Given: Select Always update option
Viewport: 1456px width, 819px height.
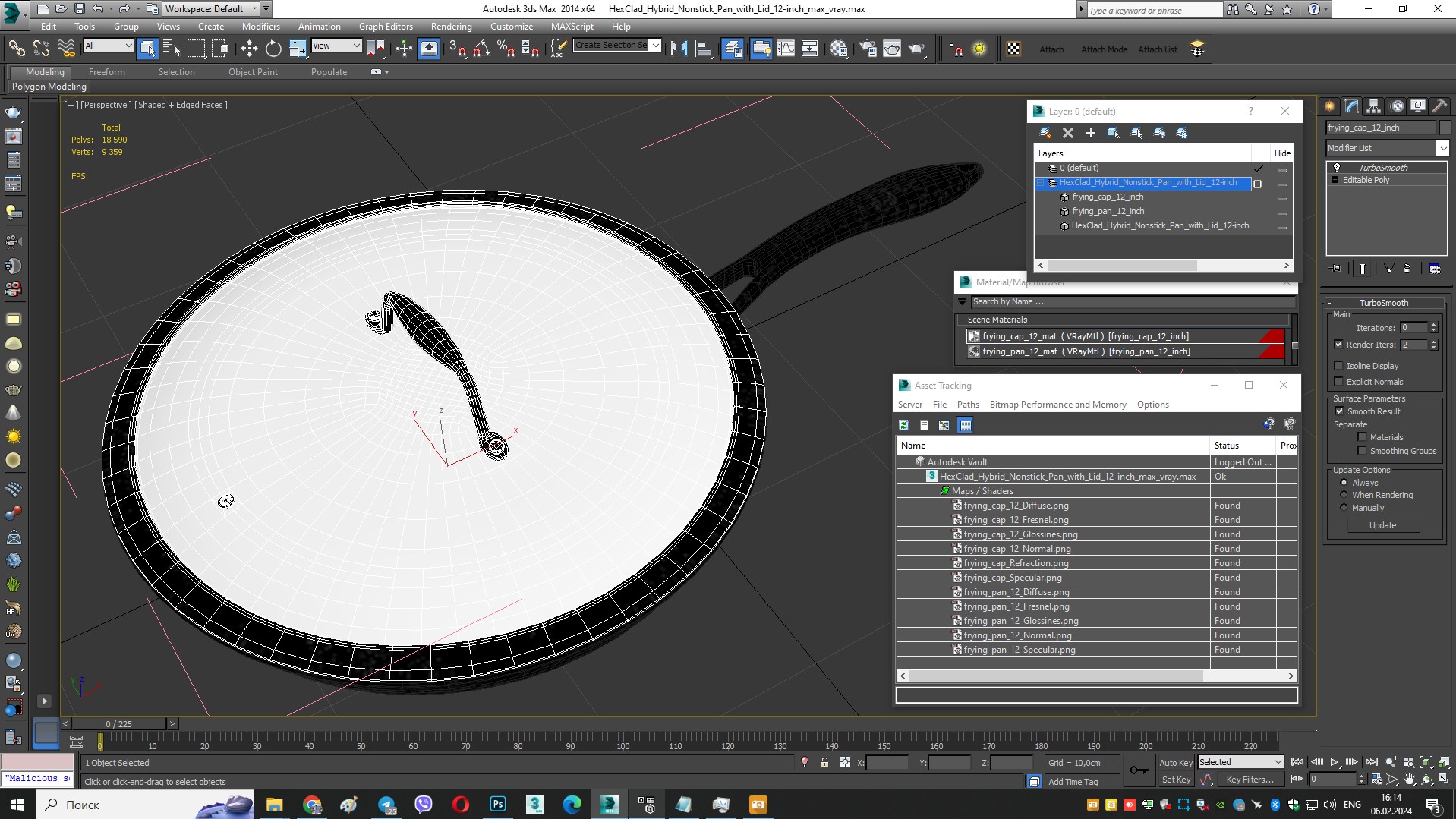Looking at the screenshot, I should [x=1344, y=483].
